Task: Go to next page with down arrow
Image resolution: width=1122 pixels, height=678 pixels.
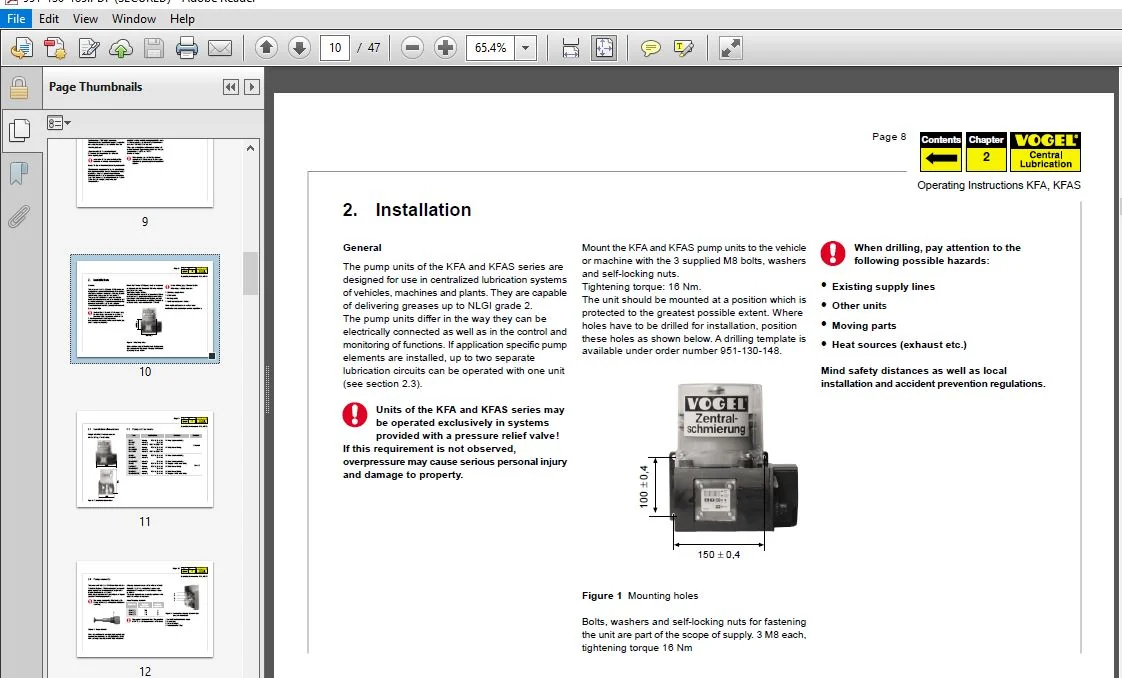Action: (x=299, y=48)
